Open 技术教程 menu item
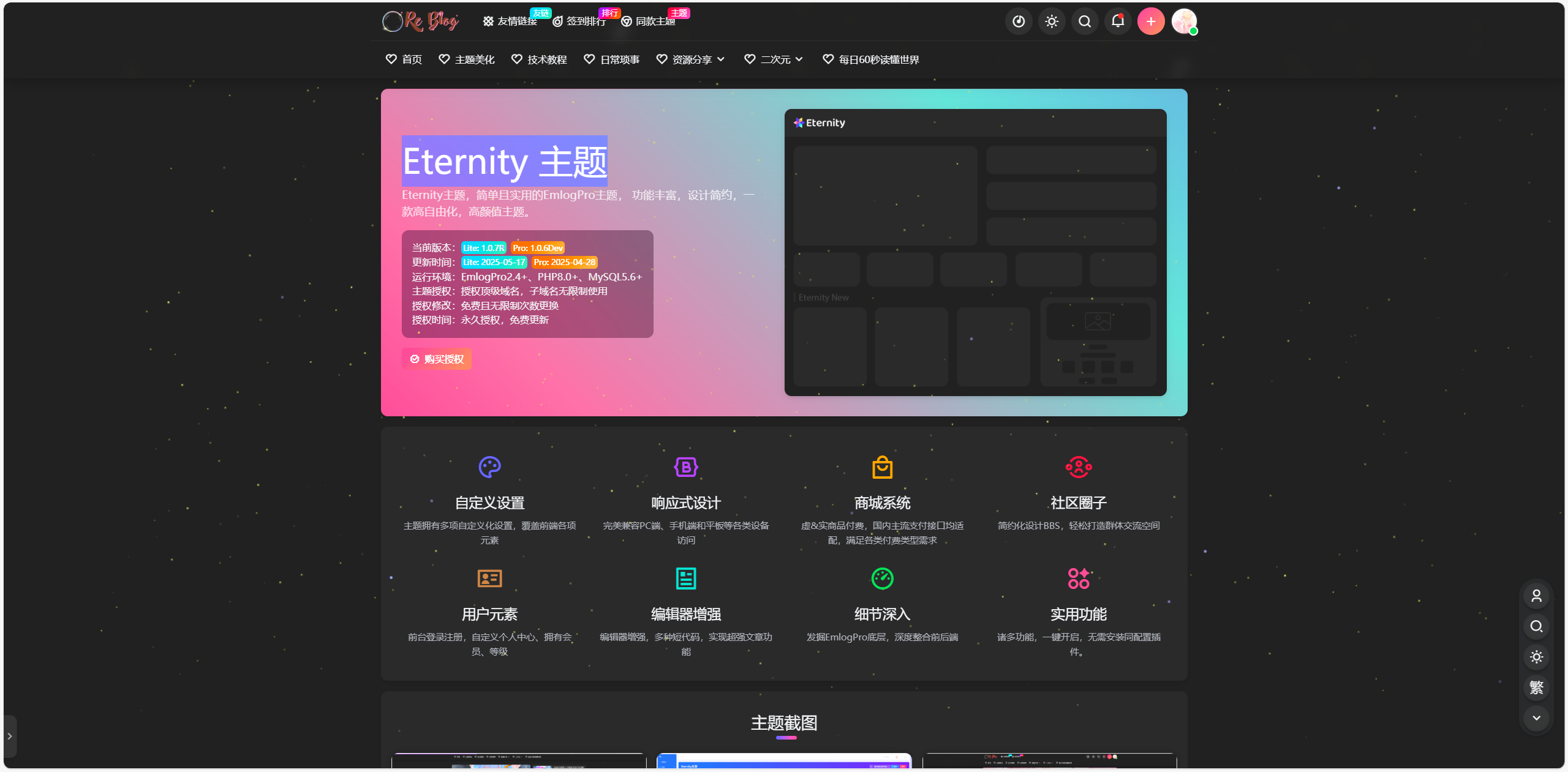 [x=539, y=59]
